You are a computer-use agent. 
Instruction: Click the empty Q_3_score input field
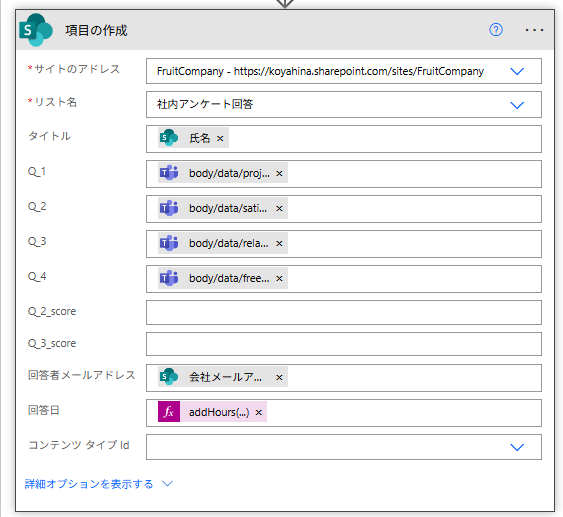point(344,344)
